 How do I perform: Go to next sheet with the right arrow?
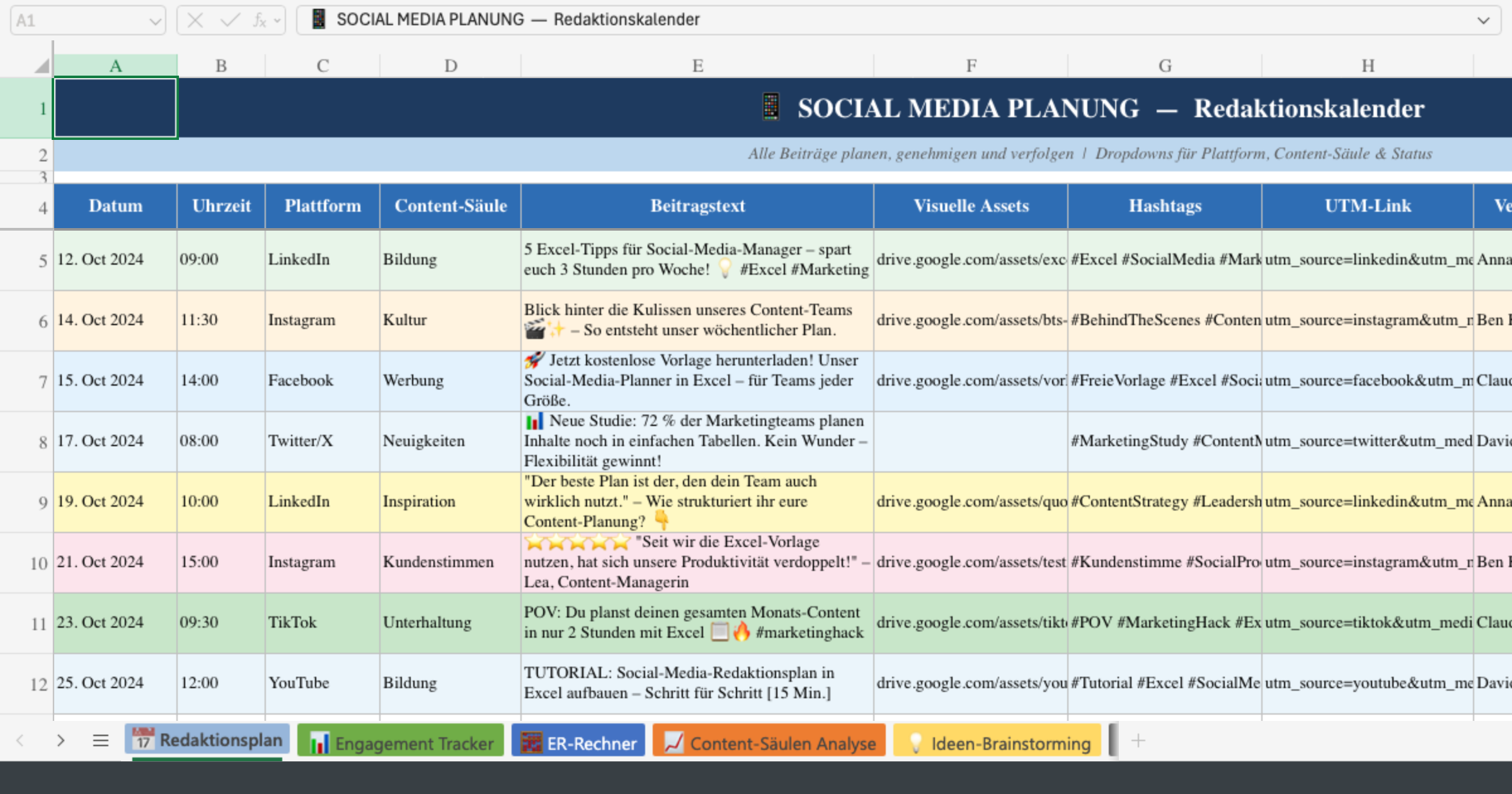[x=60, y=740]
